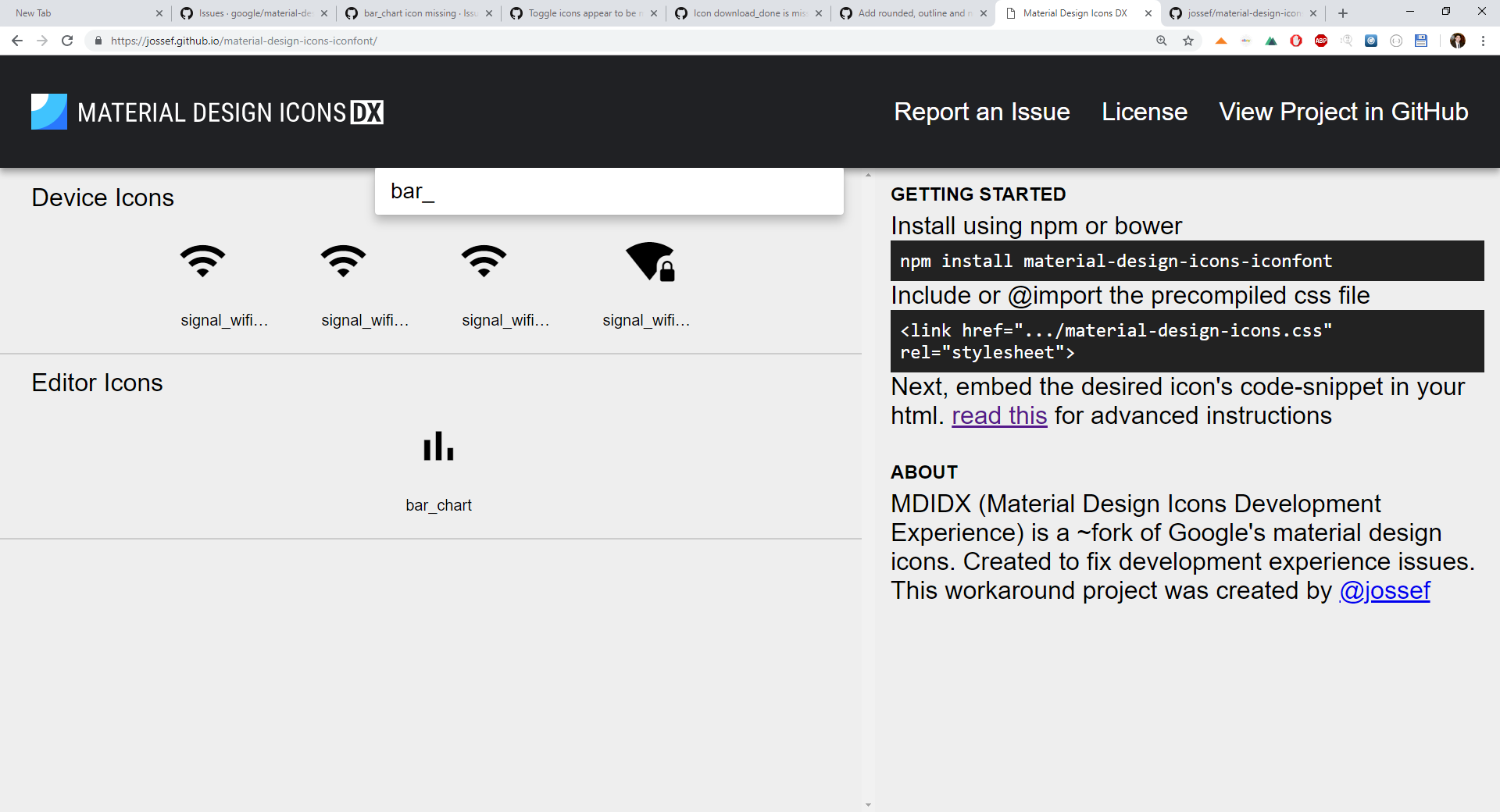Screen dimensions: 1500x812
Task: Click the link href stylesheet code snippet
Action: pyautogui.click(x=1187, y=341)
